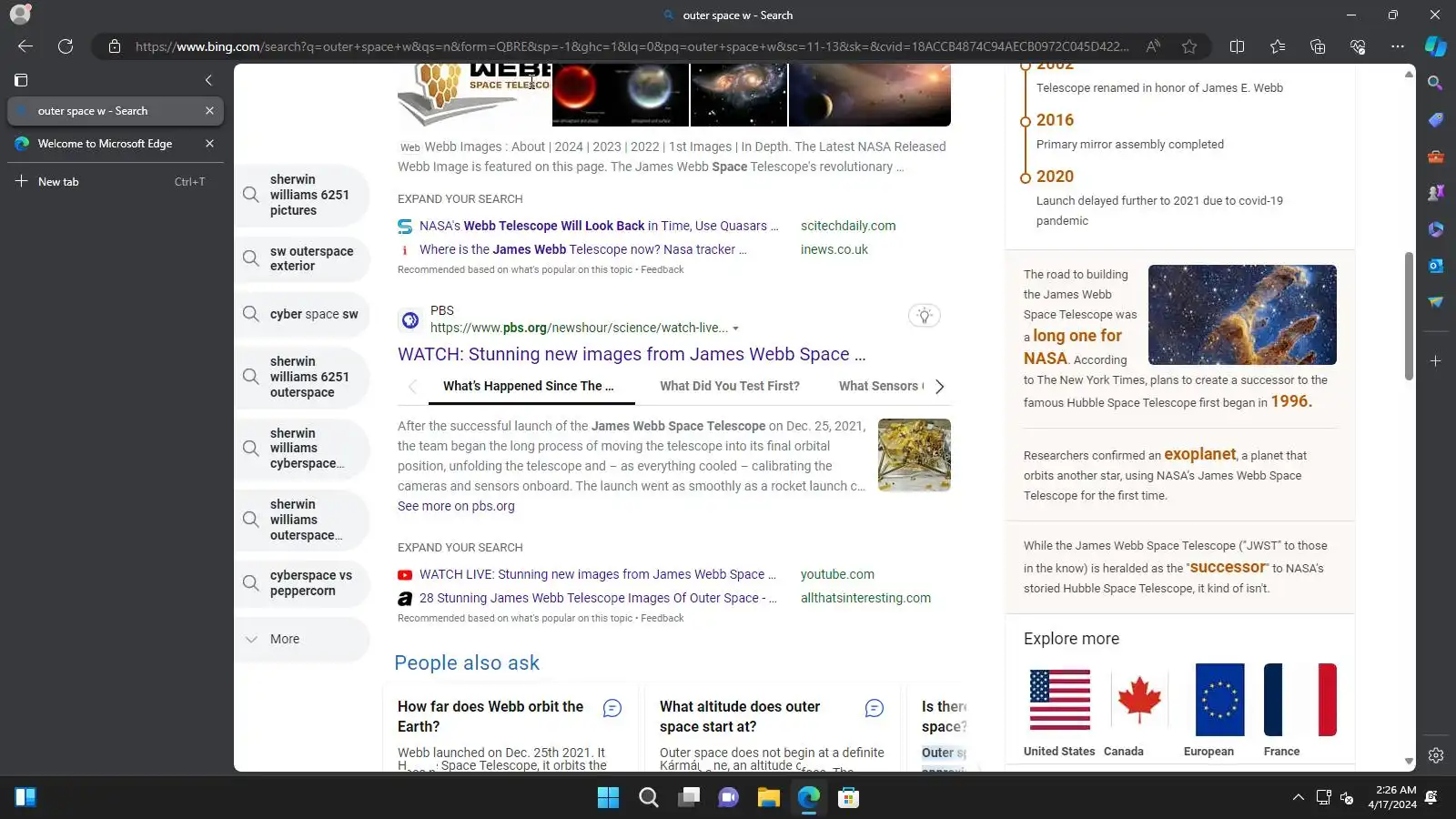The width and height of the screenshot is (1456, 819).
Task: Launch Copilot from the toolbar
Action: point(1436,46)
